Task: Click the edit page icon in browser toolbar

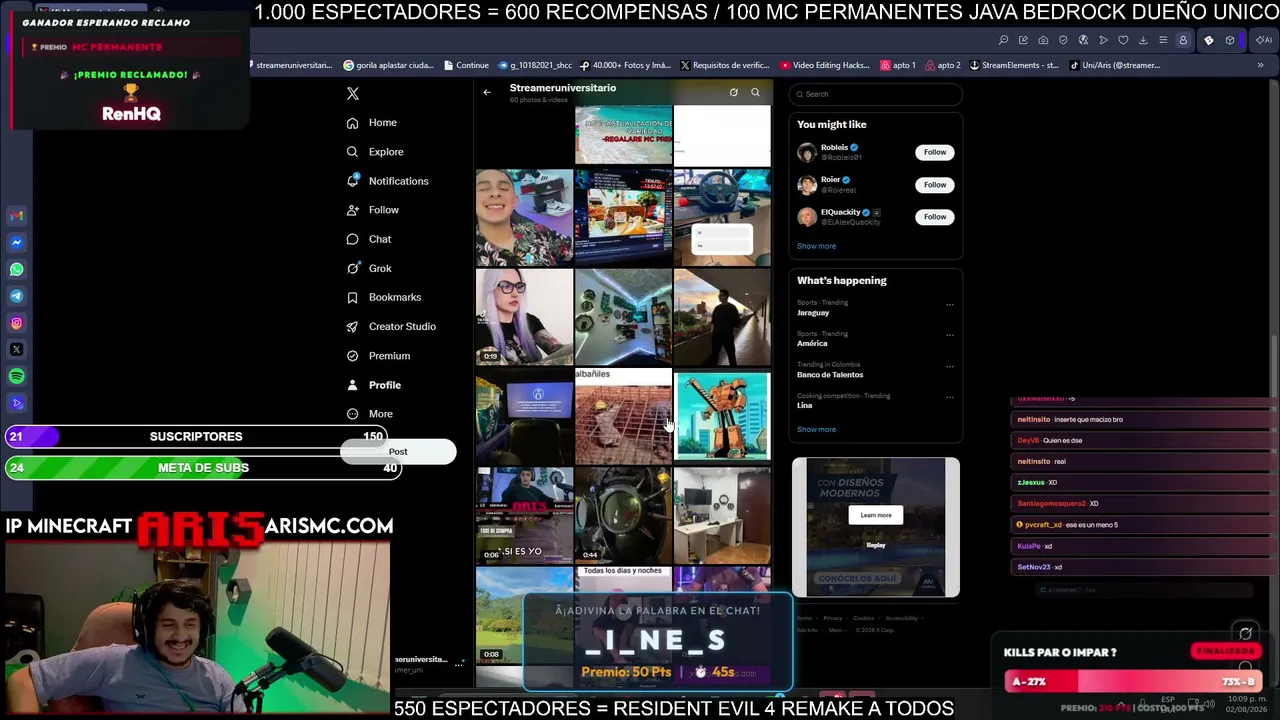Action: click(x=1023, y=40)
